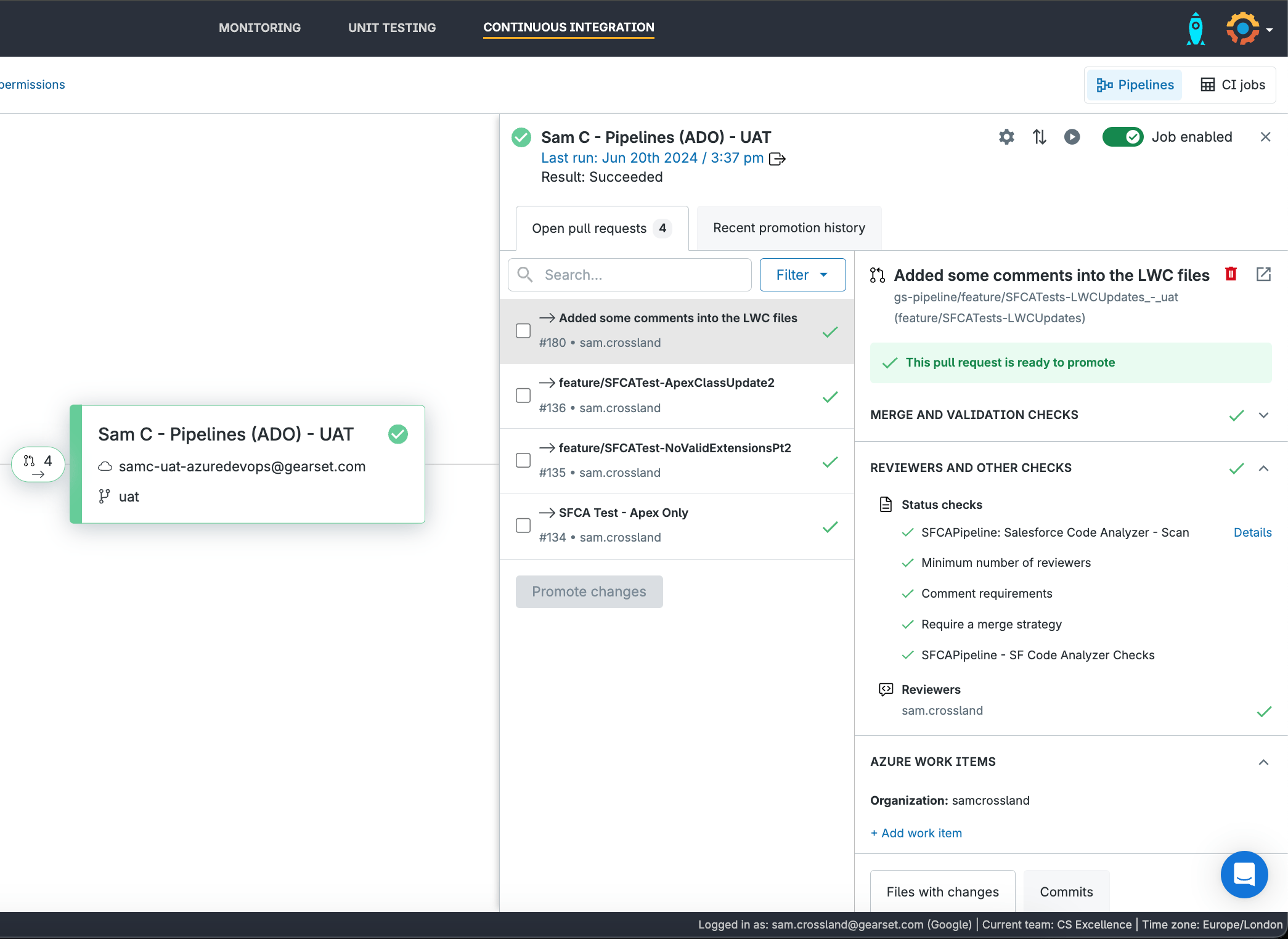Run the job with the play icon
The image size is (1288, 939).
(x=1072, y=137)
